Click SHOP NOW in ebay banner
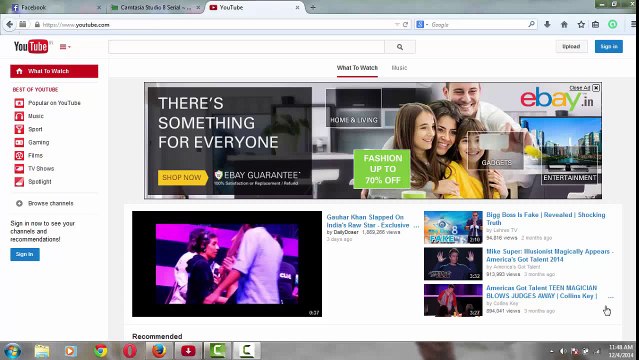Viewport: 639px width, 360px height. (182, 177)
